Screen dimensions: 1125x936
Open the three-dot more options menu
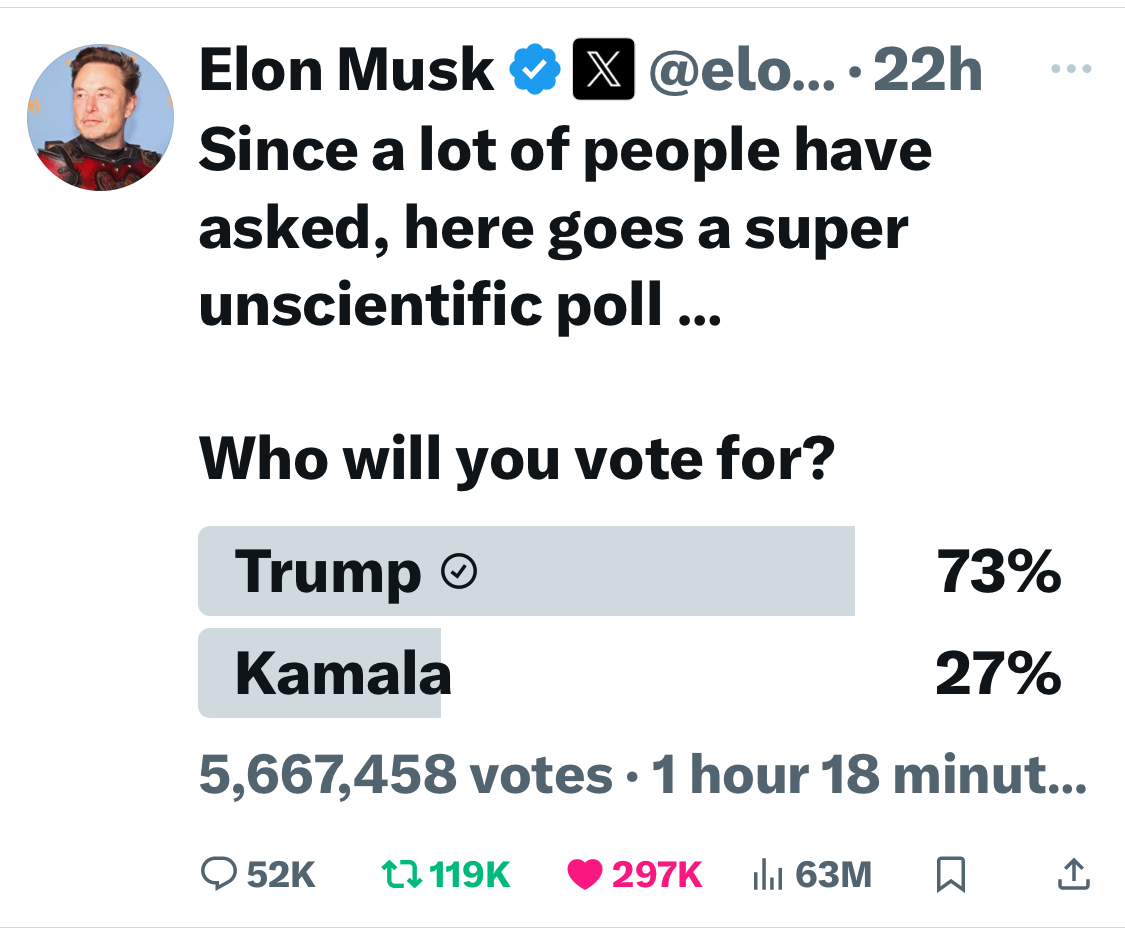(1071, 69)
